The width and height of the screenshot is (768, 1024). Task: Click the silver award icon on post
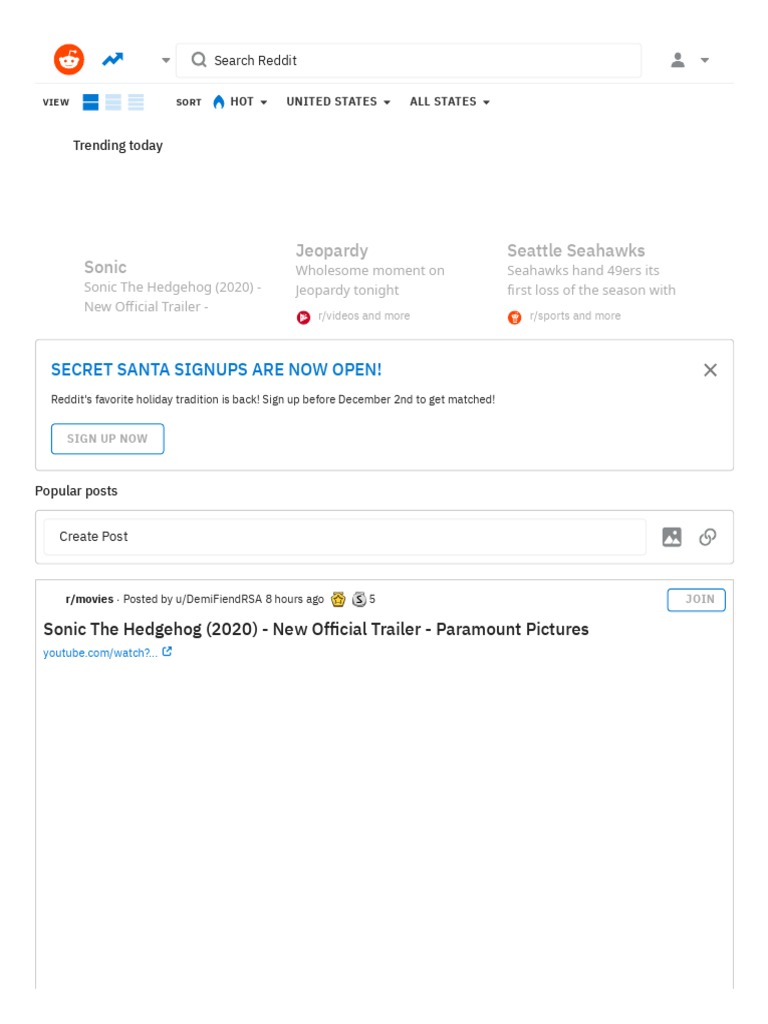coord(359,600)
